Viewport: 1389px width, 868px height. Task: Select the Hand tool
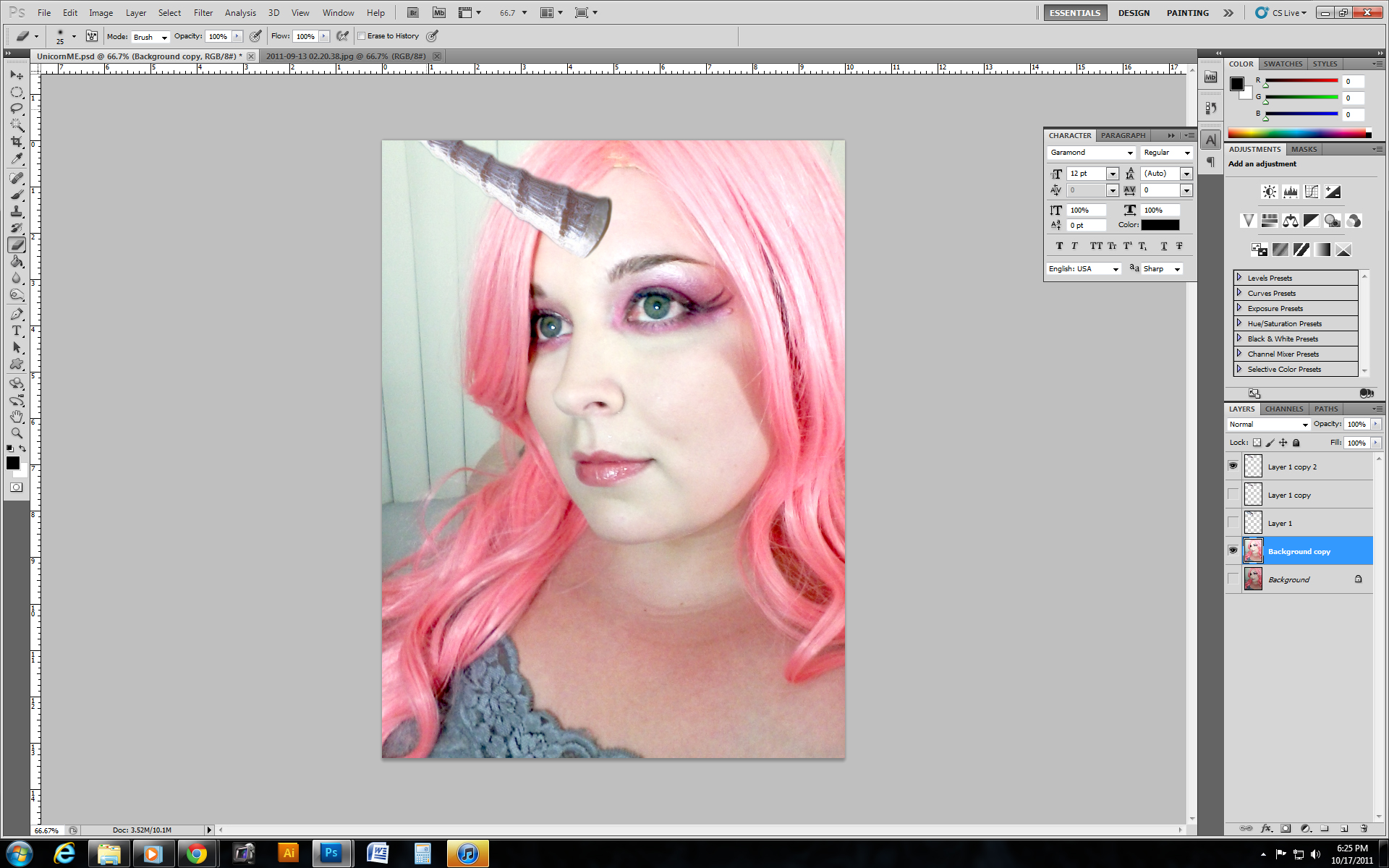point(17,417)
